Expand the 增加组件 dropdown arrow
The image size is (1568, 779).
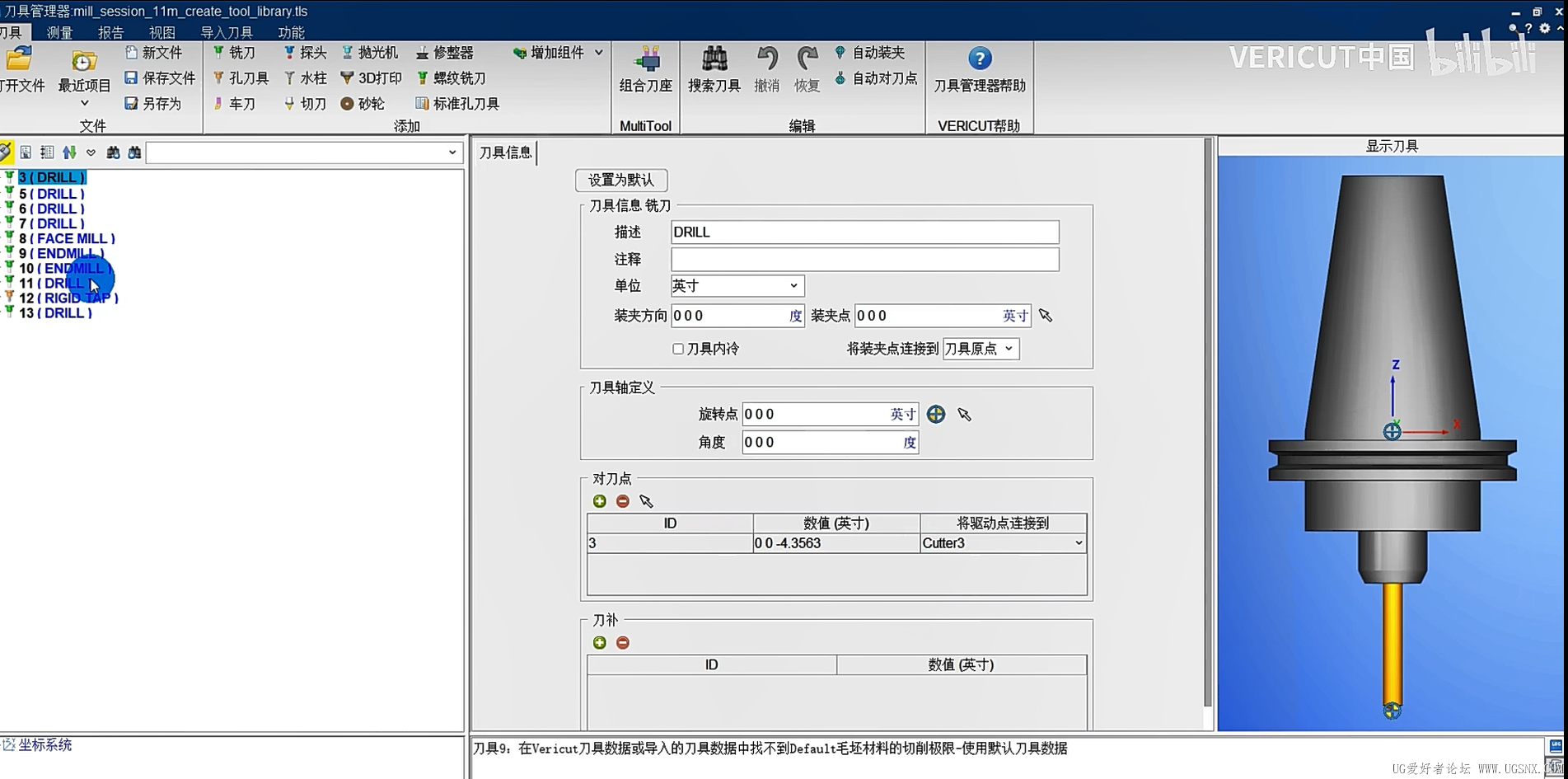coord(599,53)
